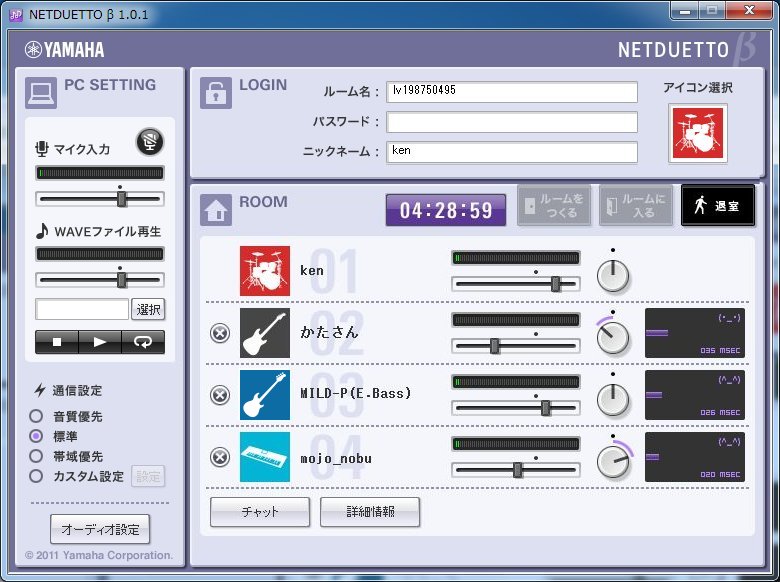Click かたさん's 035 msec latency display

(x=695, y=333)
